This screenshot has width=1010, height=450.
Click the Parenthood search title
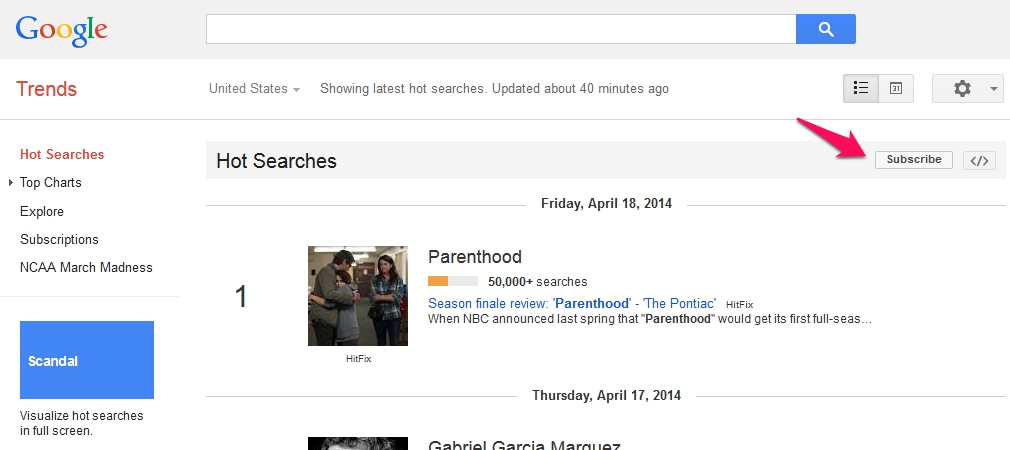[x=475, y=257]
